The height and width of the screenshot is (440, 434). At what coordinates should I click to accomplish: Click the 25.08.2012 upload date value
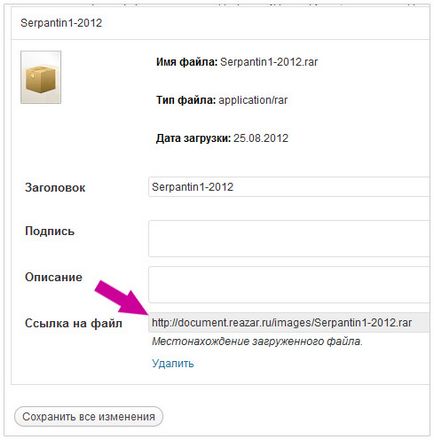pos(261,138)
